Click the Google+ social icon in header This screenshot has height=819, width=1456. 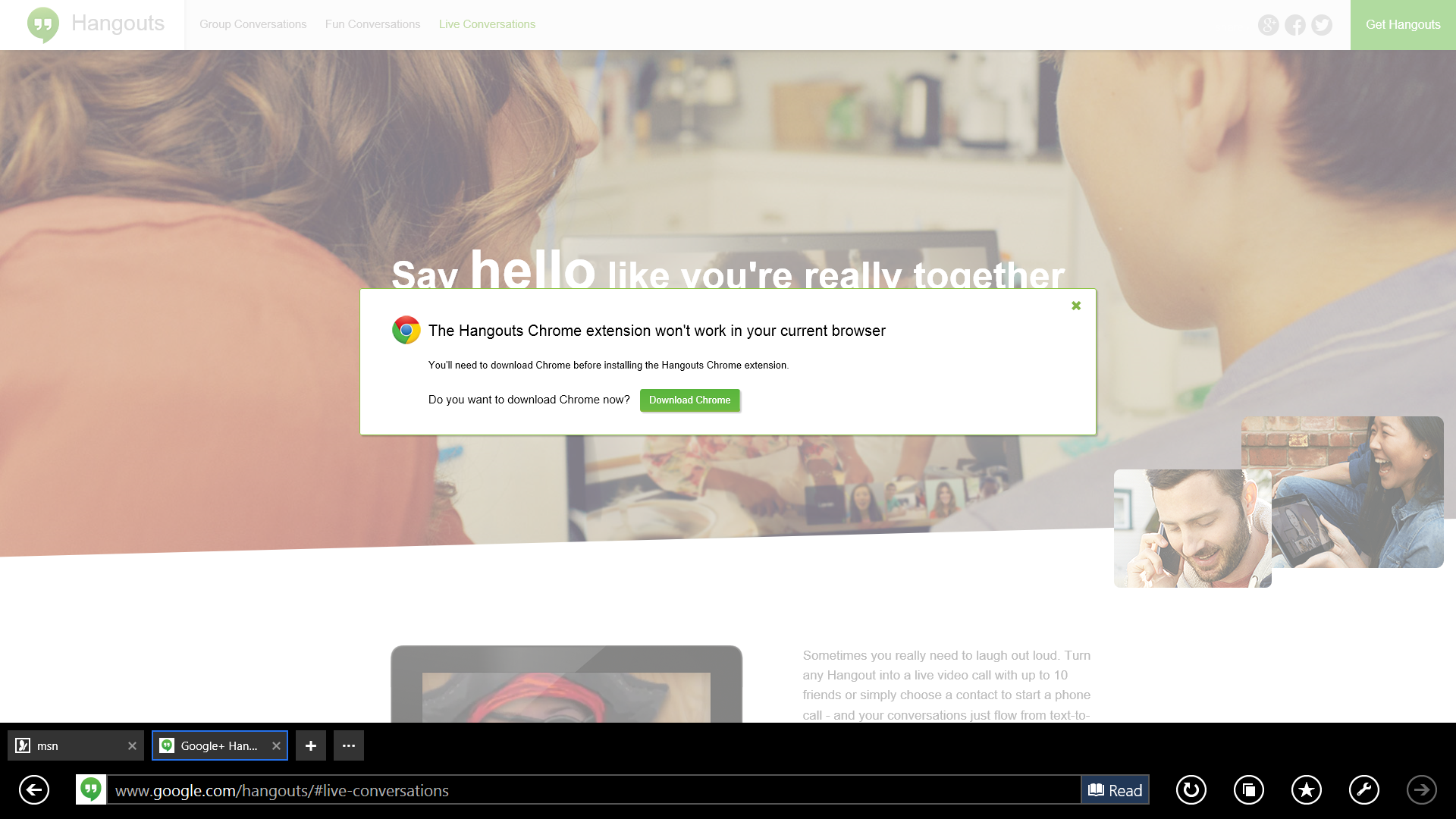pos(1268,24)
